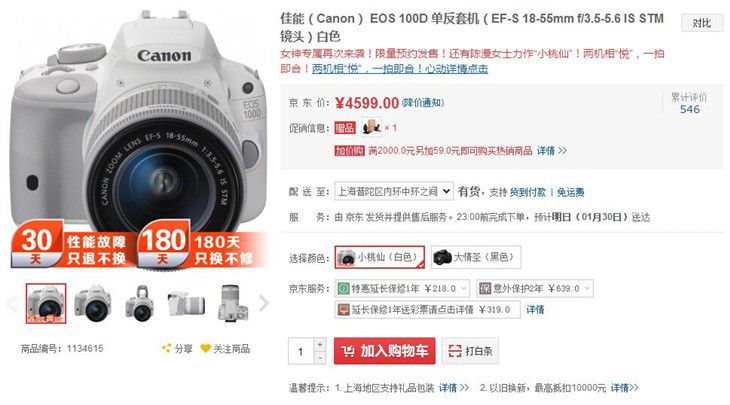Image resolution: width=730 pixels, height=405 pixels.
Task: Select 大情圣 (黑色) color option
Action: [x=475, y=257]
